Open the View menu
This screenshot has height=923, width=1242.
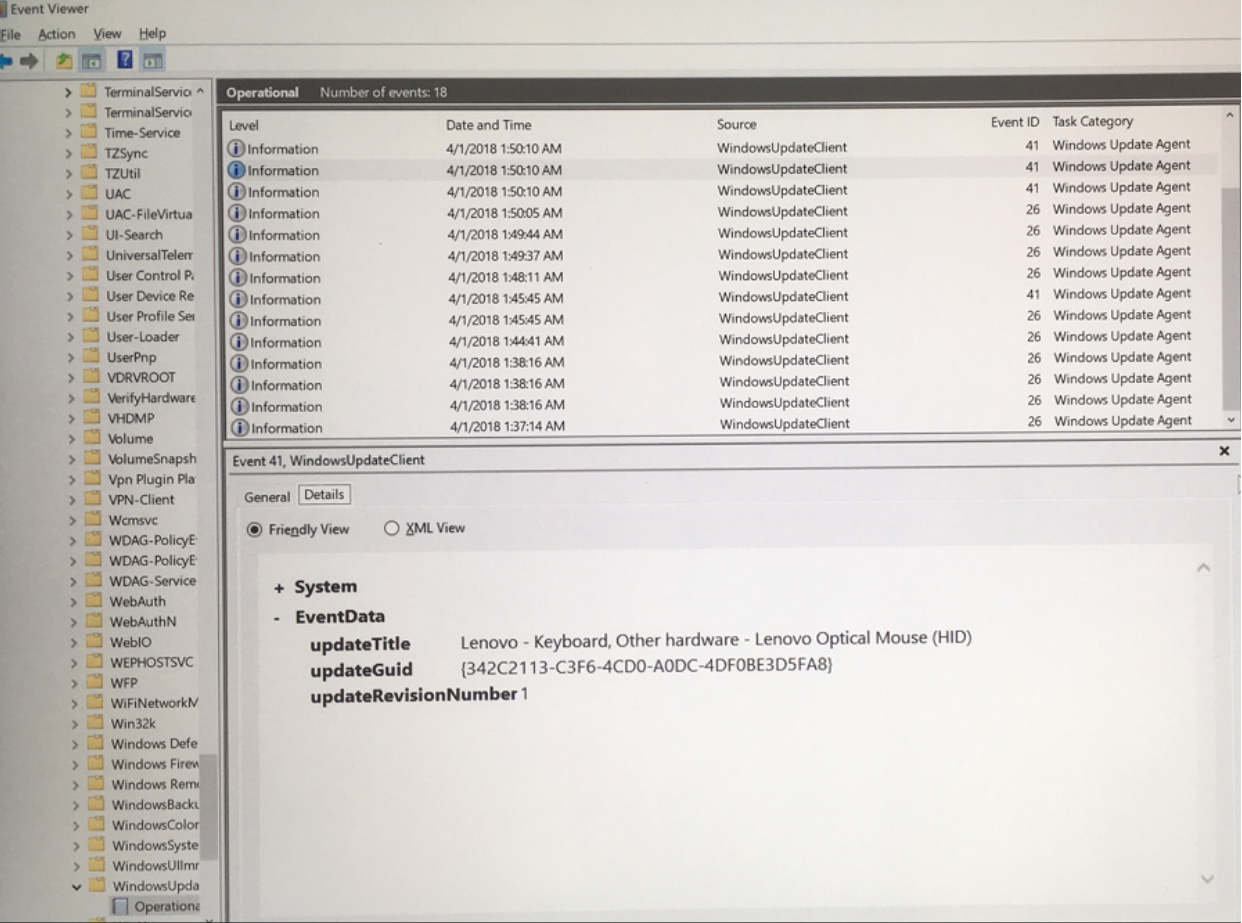point(107,33)
